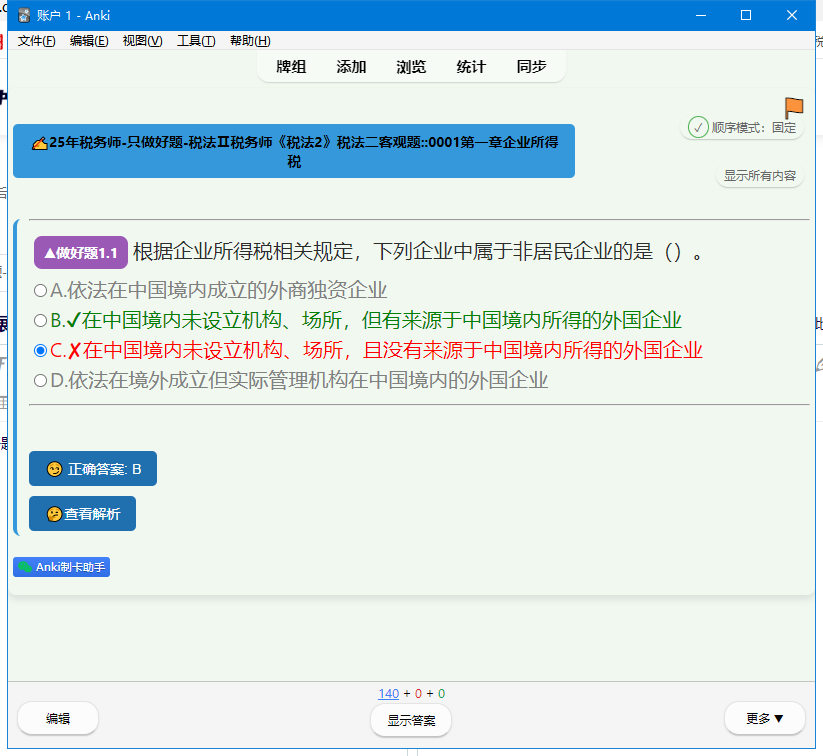Image resolution: width=823 pixels, height=756 pixels.
Task: Click the orange flag icon
Action: [794, 108]
